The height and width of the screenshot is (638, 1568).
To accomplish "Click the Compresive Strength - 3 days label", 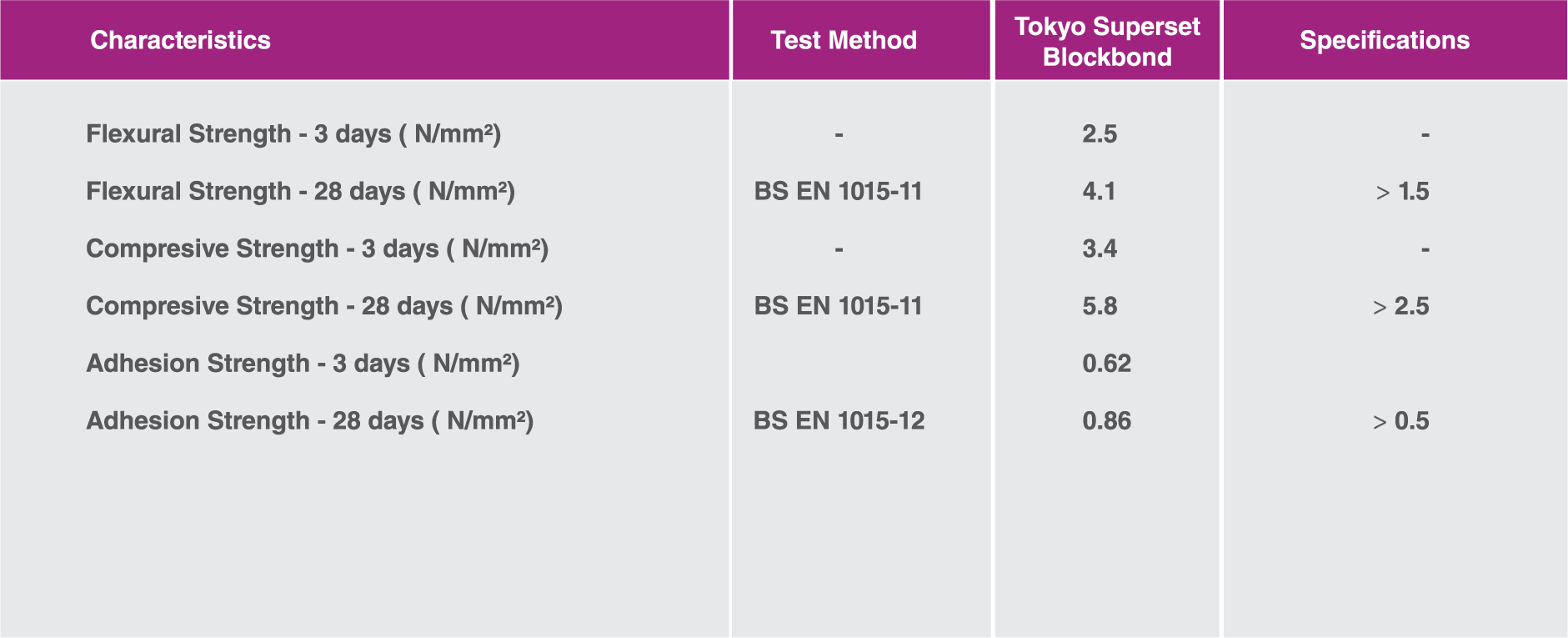I will (317, 249).
